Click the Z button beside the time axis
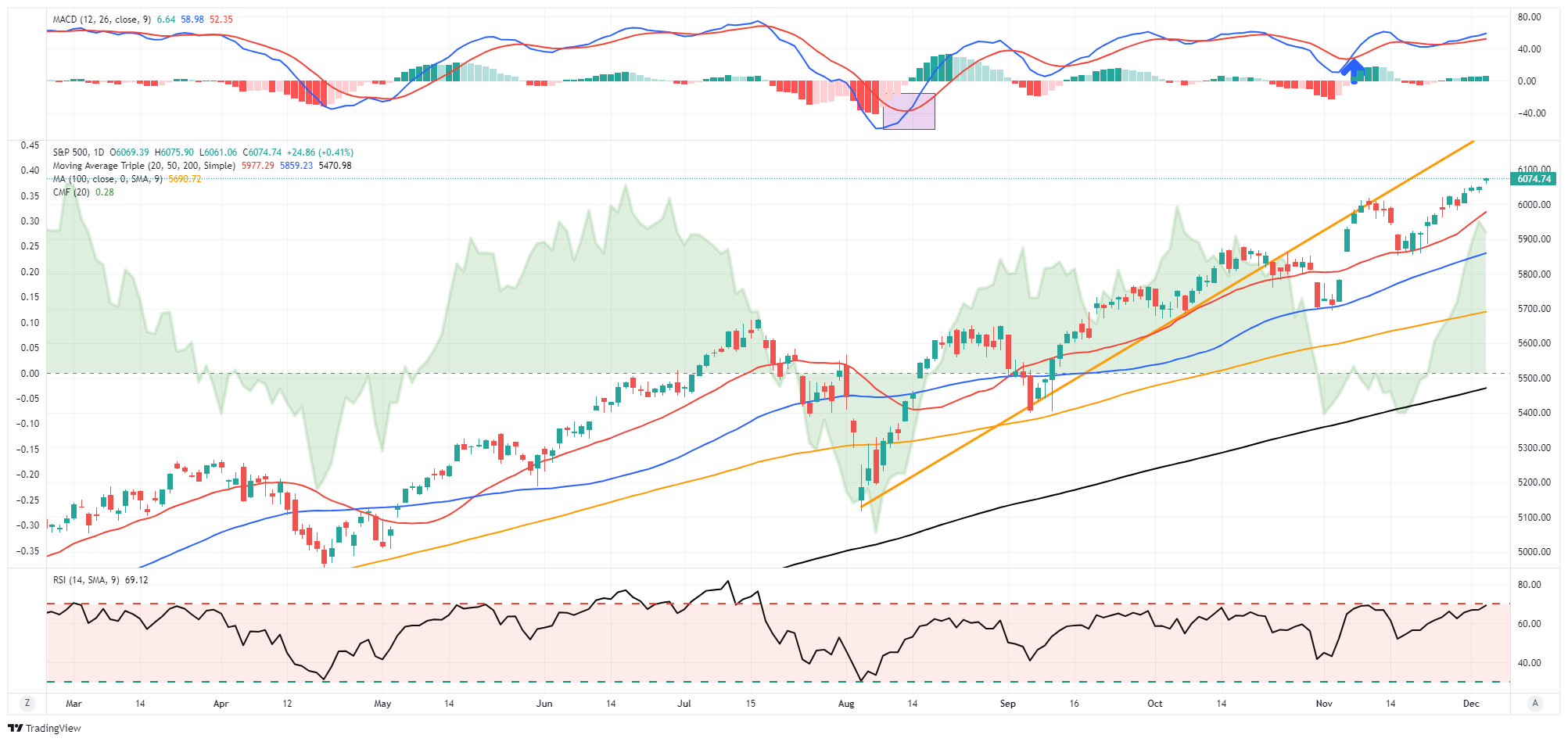The image size is (1568, 742). tap(27, 703)
